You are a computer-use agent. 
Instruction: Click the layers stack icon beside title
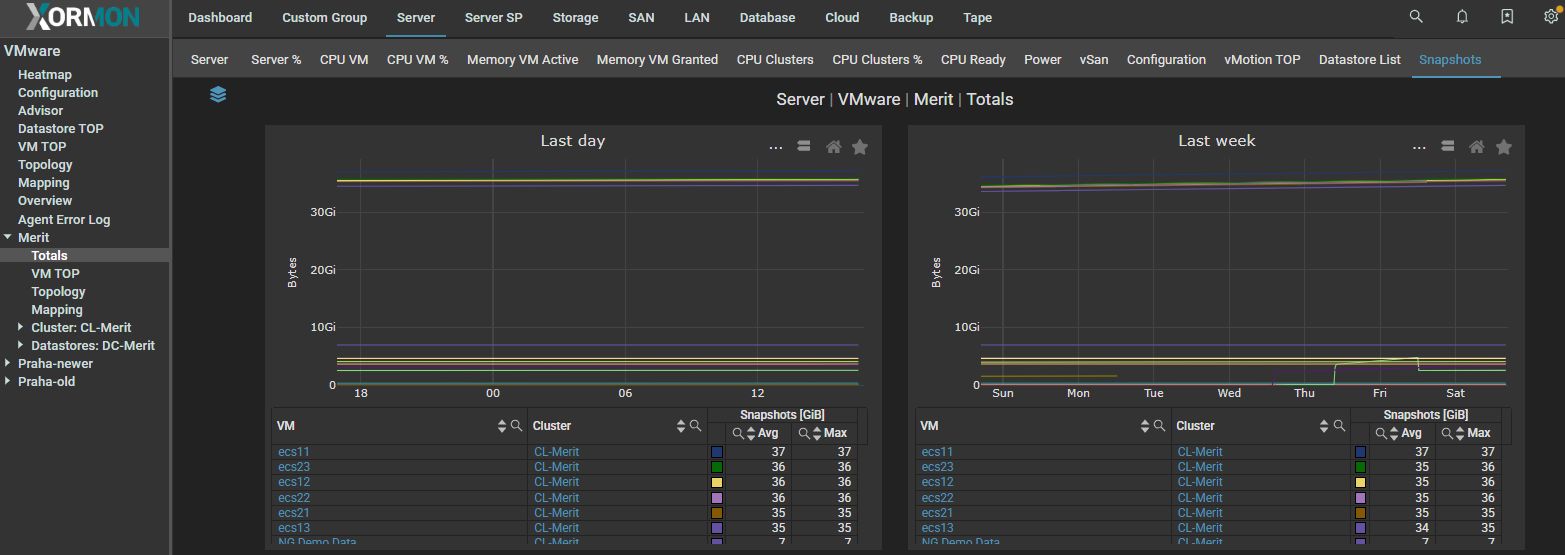[218, 94]
